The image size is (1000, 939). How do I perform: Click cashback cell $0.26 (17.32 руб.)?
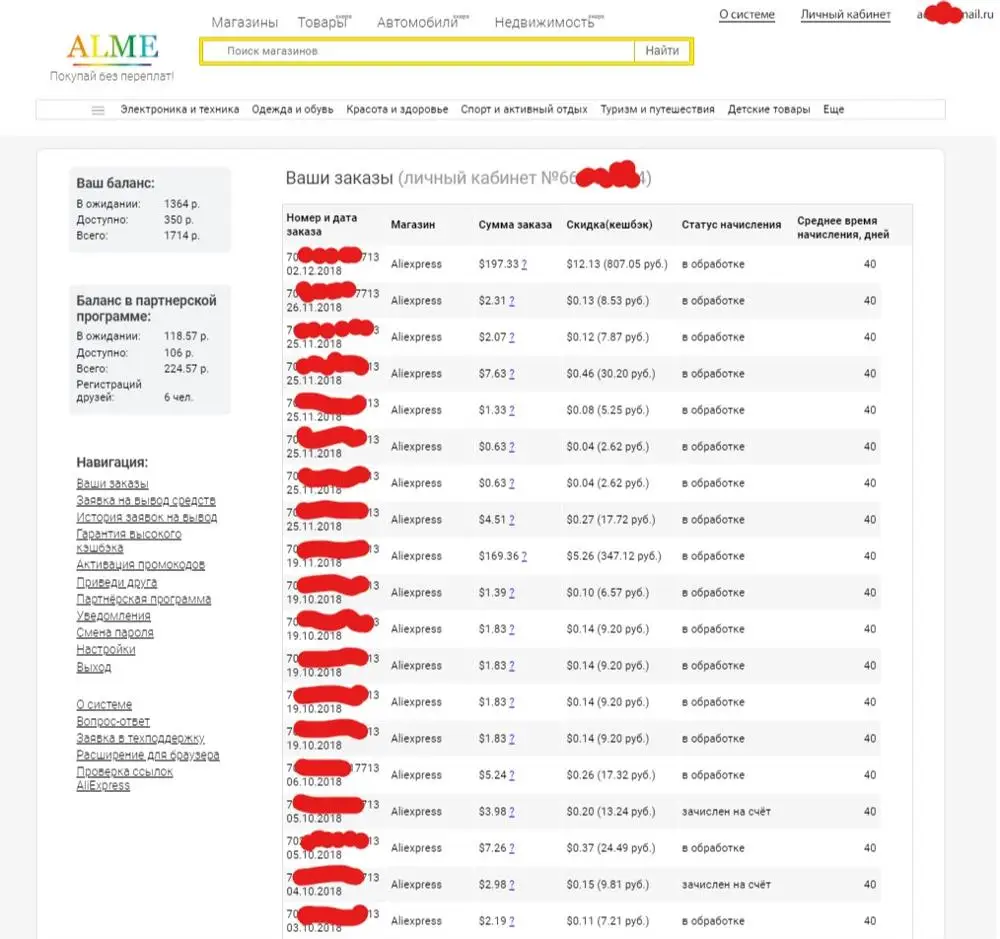pyautogui.click(x=610, y=775)
